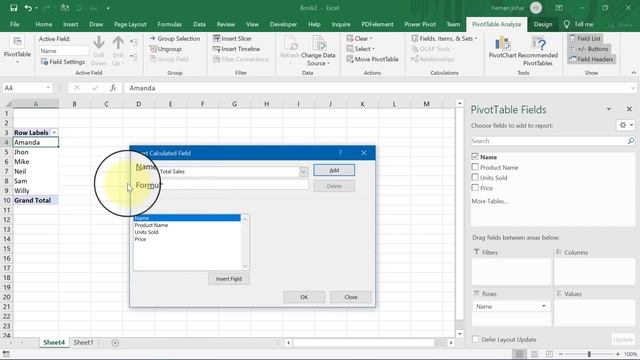
Task: Collapse the ribbon with the chevron
Action: click(633, 73)
